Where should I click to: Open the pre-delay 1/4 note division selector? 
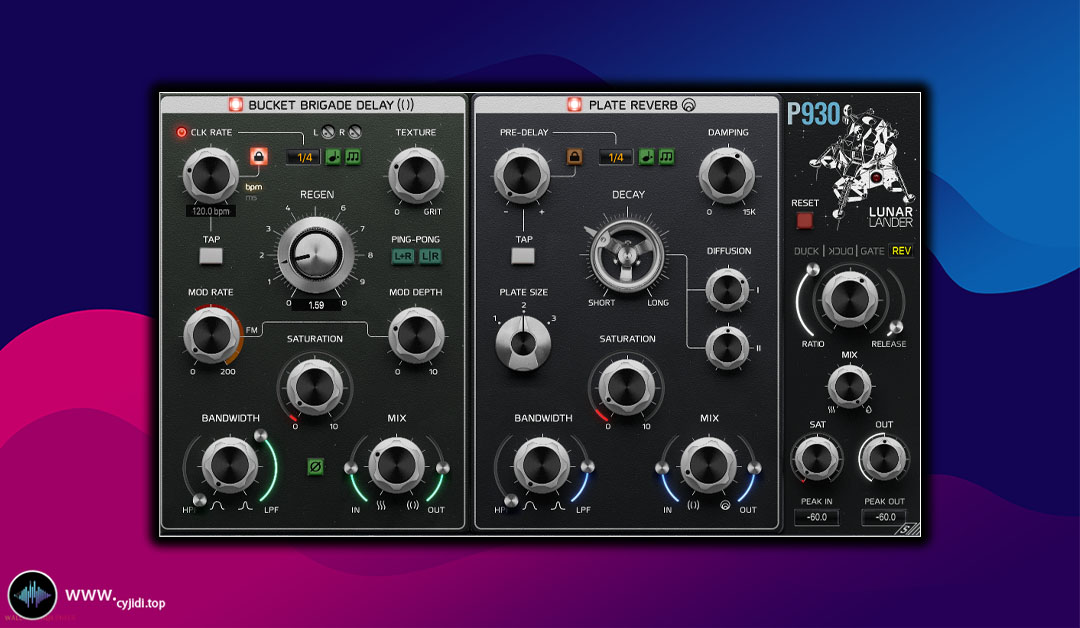coord(616,158)
